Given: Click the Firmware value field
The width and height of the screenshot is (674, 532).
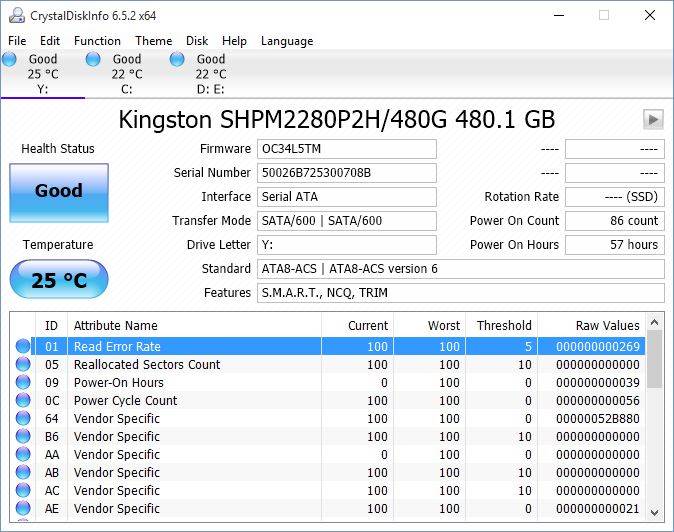Looking at the screenshot, I should [x=346, y=149].
